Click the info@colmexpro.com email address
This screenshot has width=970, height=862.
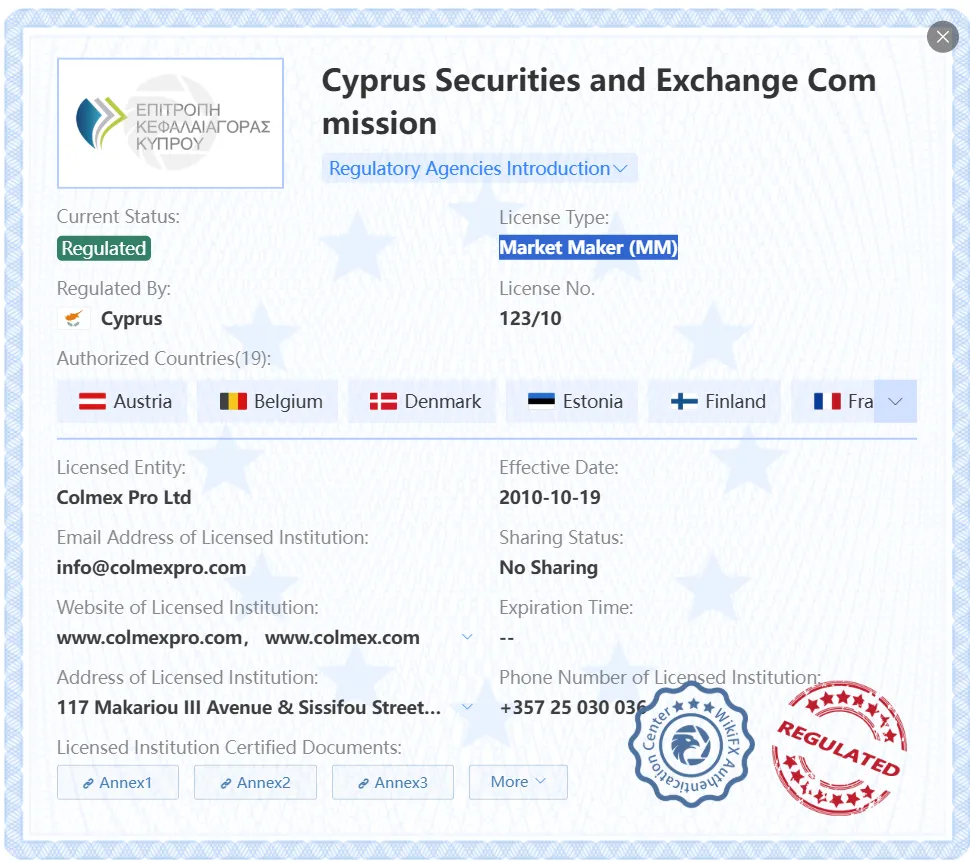click(x=152, y=567)
